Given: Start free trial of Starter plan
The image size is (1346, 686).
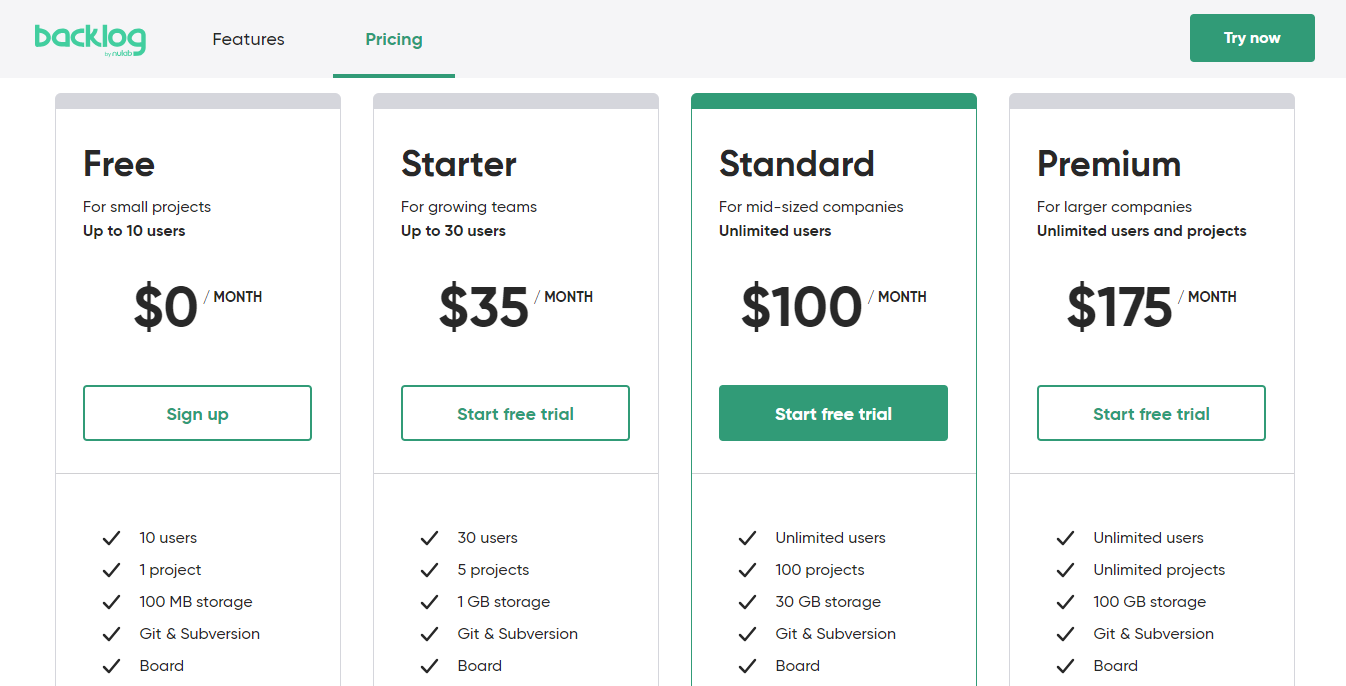Looking at the screenshot, I should tap(515, 413).
